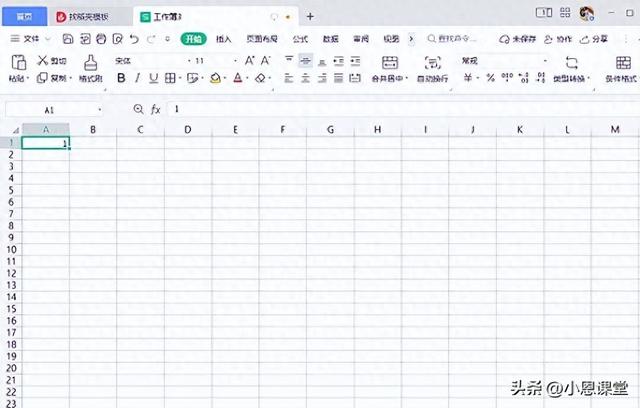Viewport: 640px width, 408px height.
Task: Open the Data (数据) tab
Action: point(331,39)
